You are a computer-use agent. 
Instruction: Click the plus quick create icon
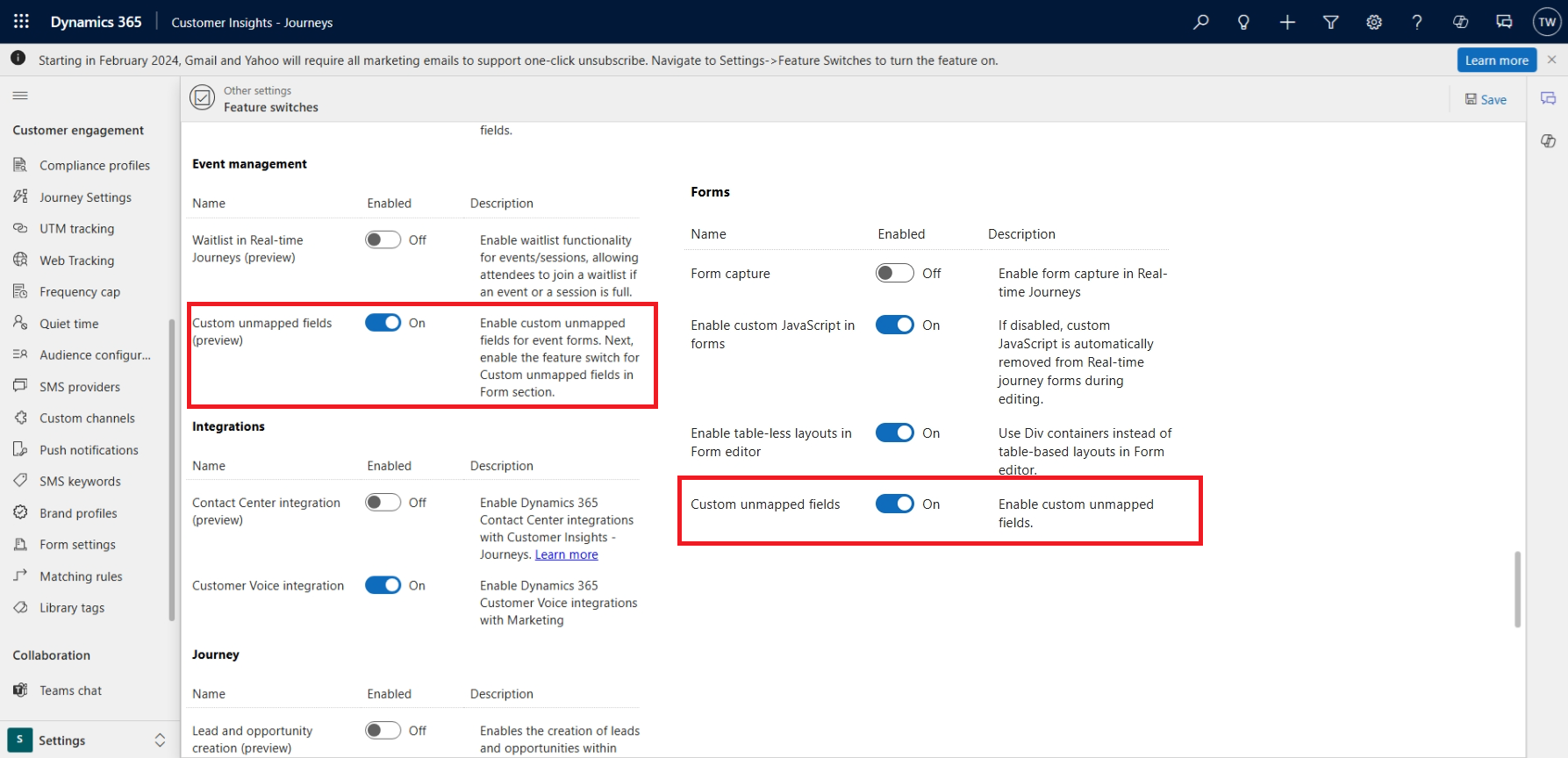point(1287,22)
